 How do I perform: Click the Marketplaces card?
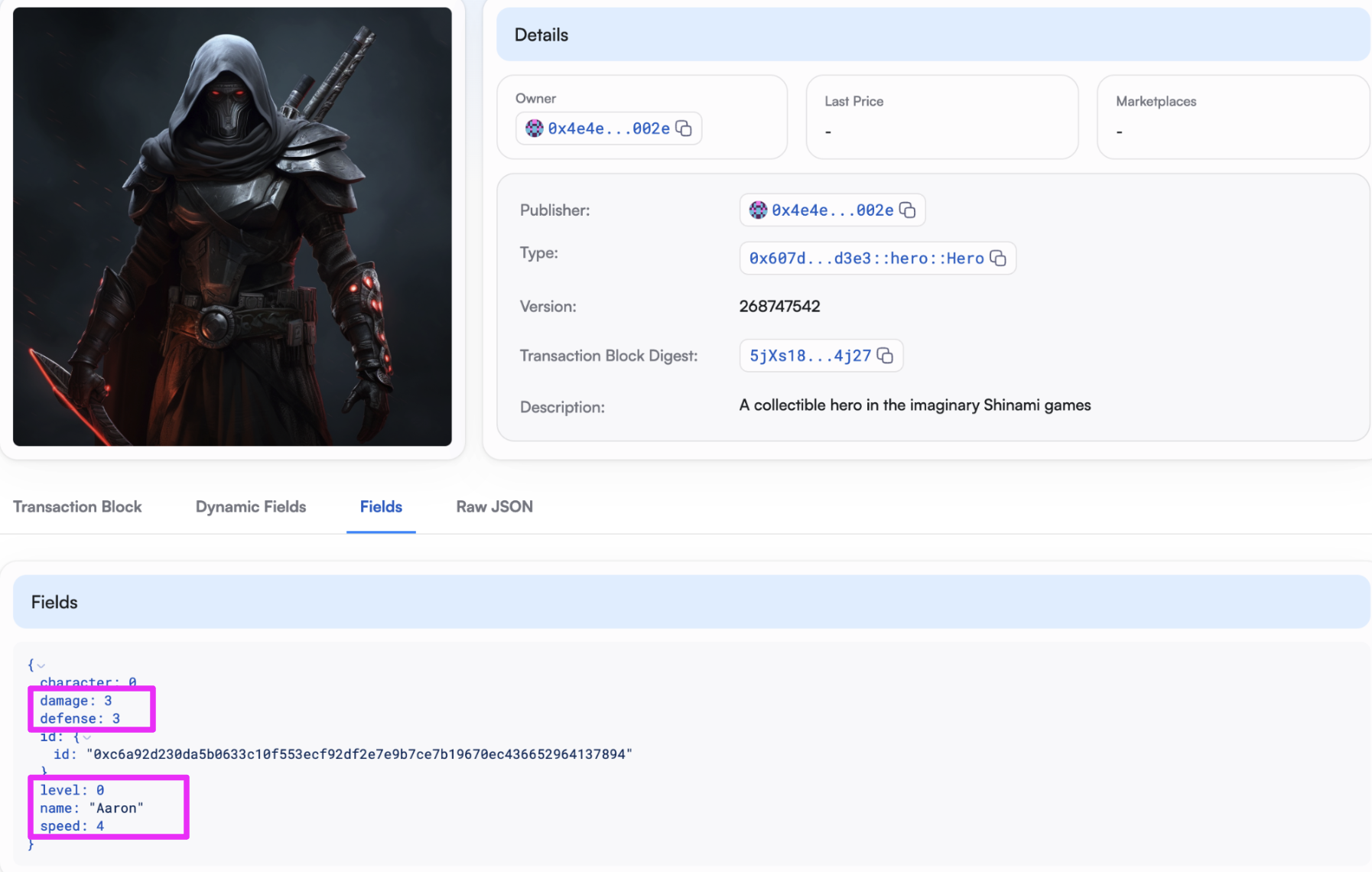pyautogui.click(x=1233, y=117)
